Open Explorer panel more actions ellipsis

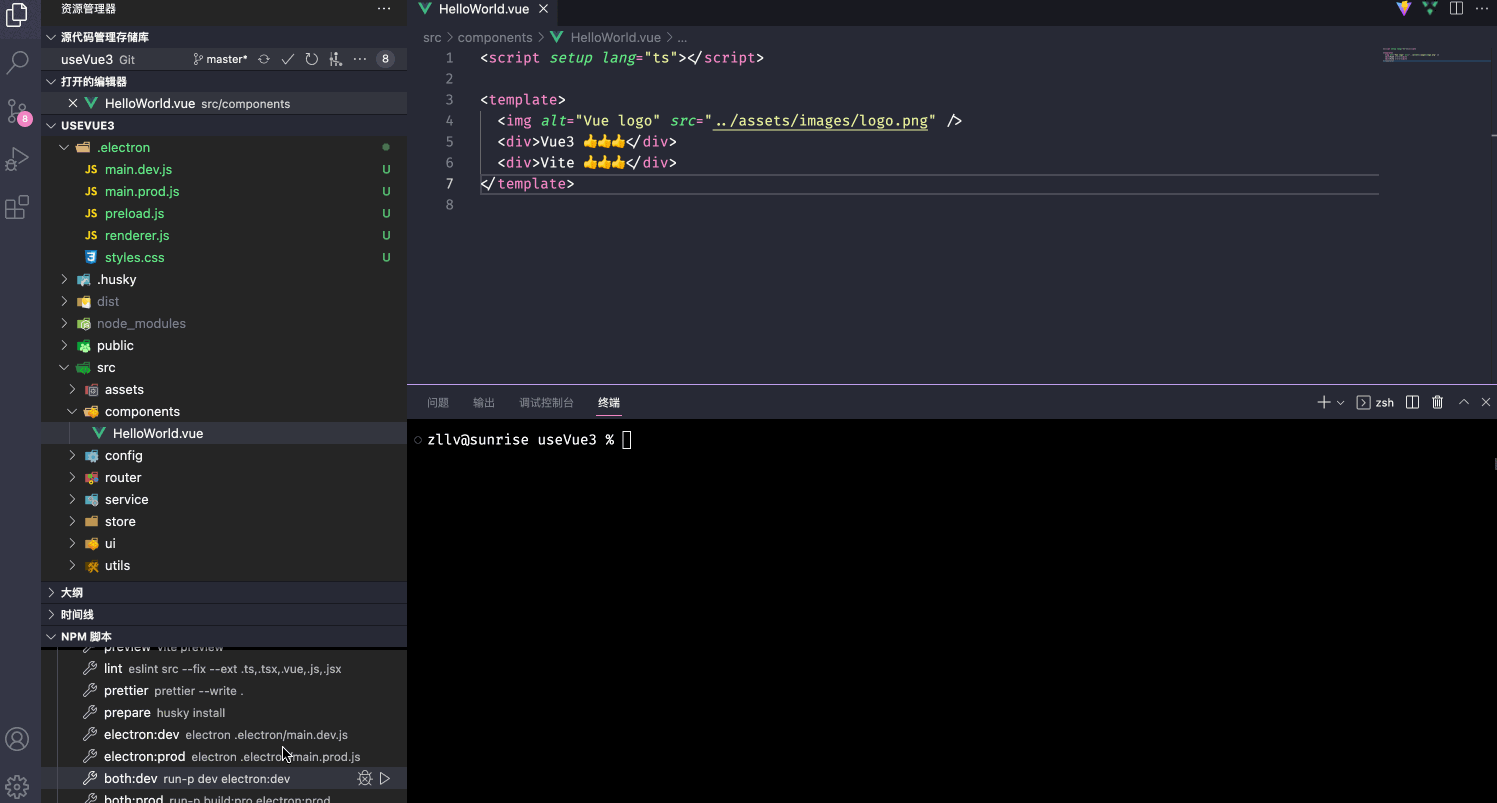coord(384,8)
